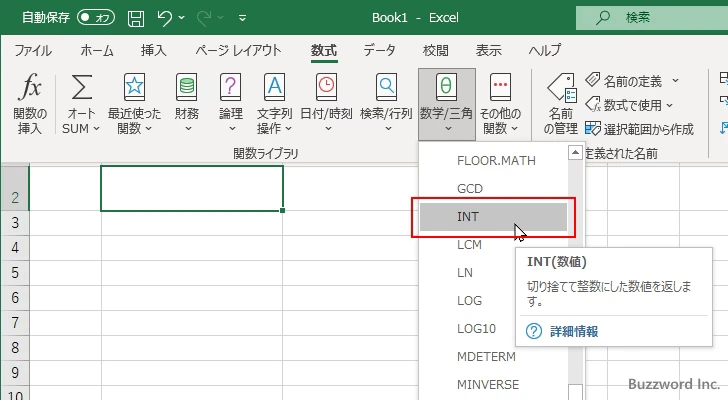Image resolution: width=728 pixels, height=400 pixels.
Task: Click the up arrow of the function list scrollbar
Action: click(x=575, y=152)
